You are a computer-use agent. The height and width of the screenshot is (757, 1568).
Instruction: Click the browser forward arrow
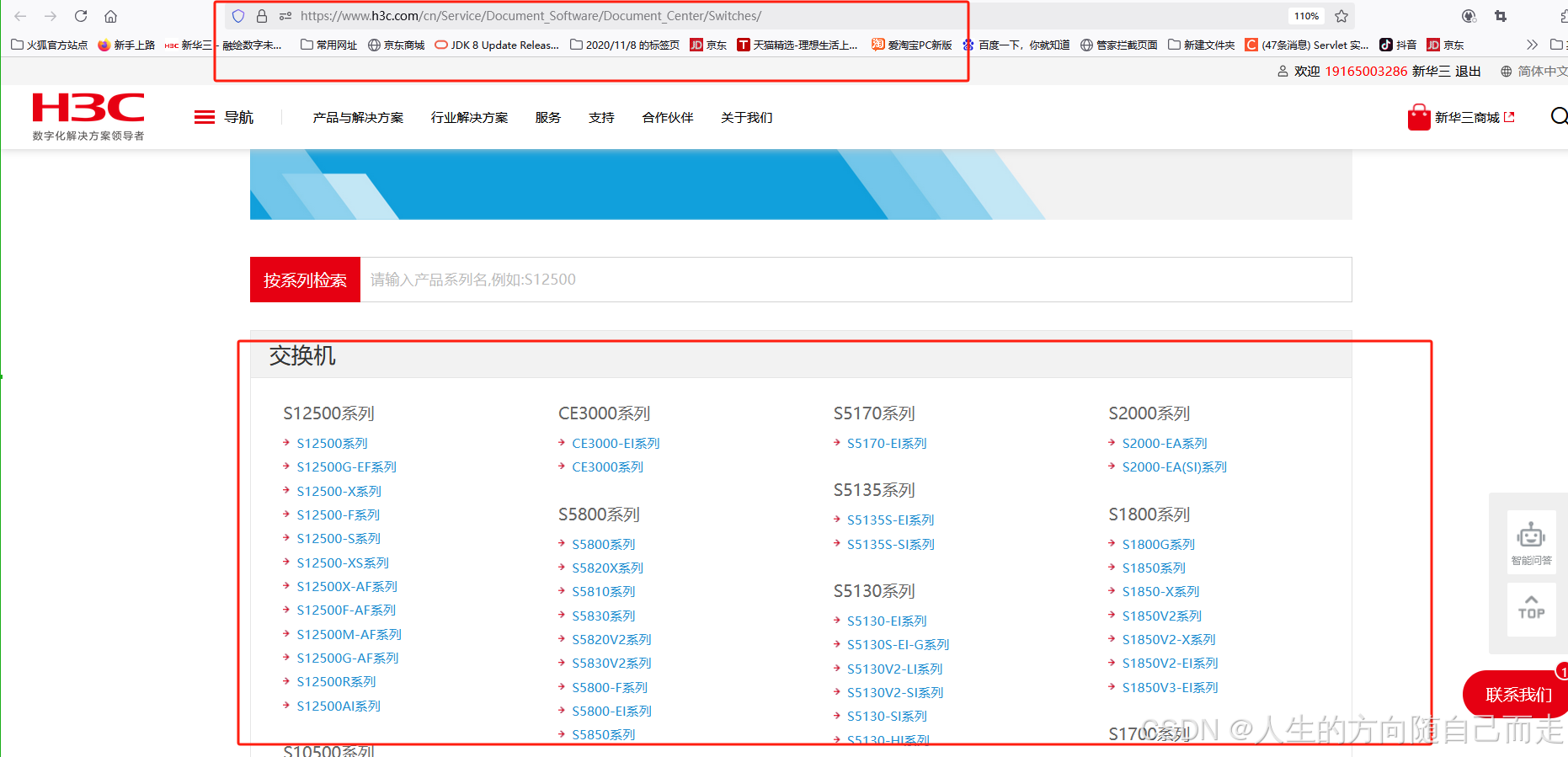tap(51, 16)
